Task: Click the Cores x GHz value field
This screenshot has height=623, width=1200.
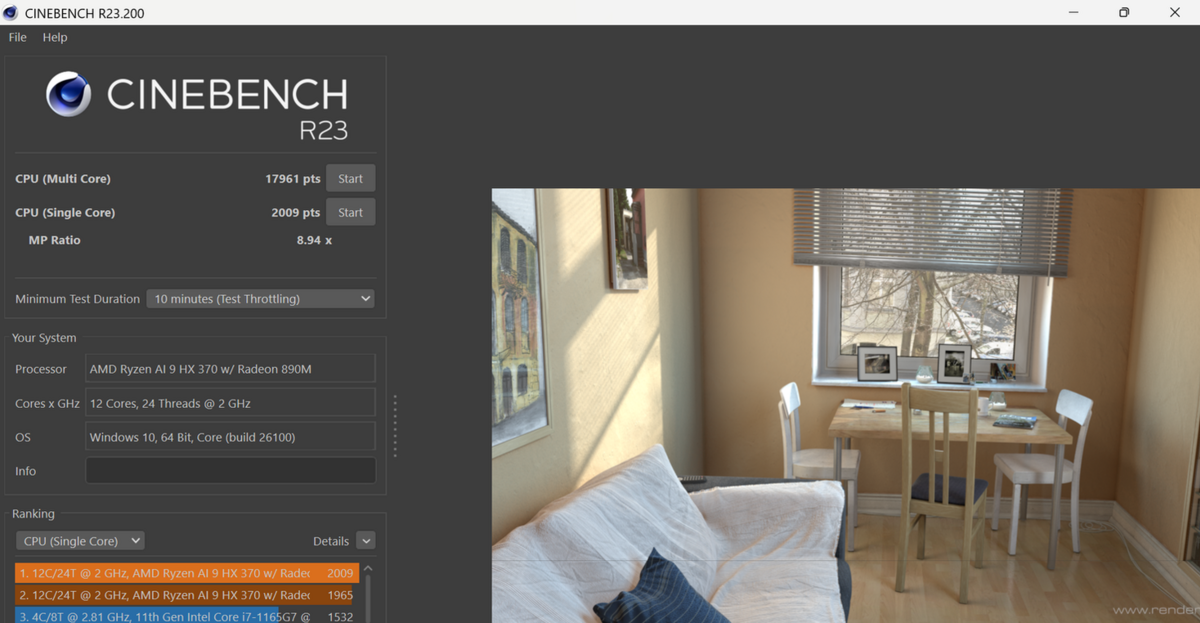Action: click(231, 404)
